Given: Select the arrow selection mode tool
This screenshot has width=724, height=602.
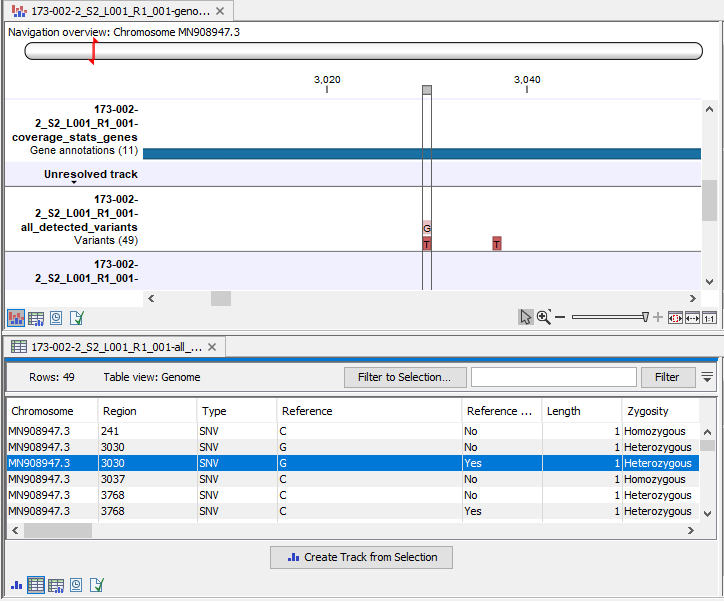Looking at the screenshot, I should (x=526, y=317).
